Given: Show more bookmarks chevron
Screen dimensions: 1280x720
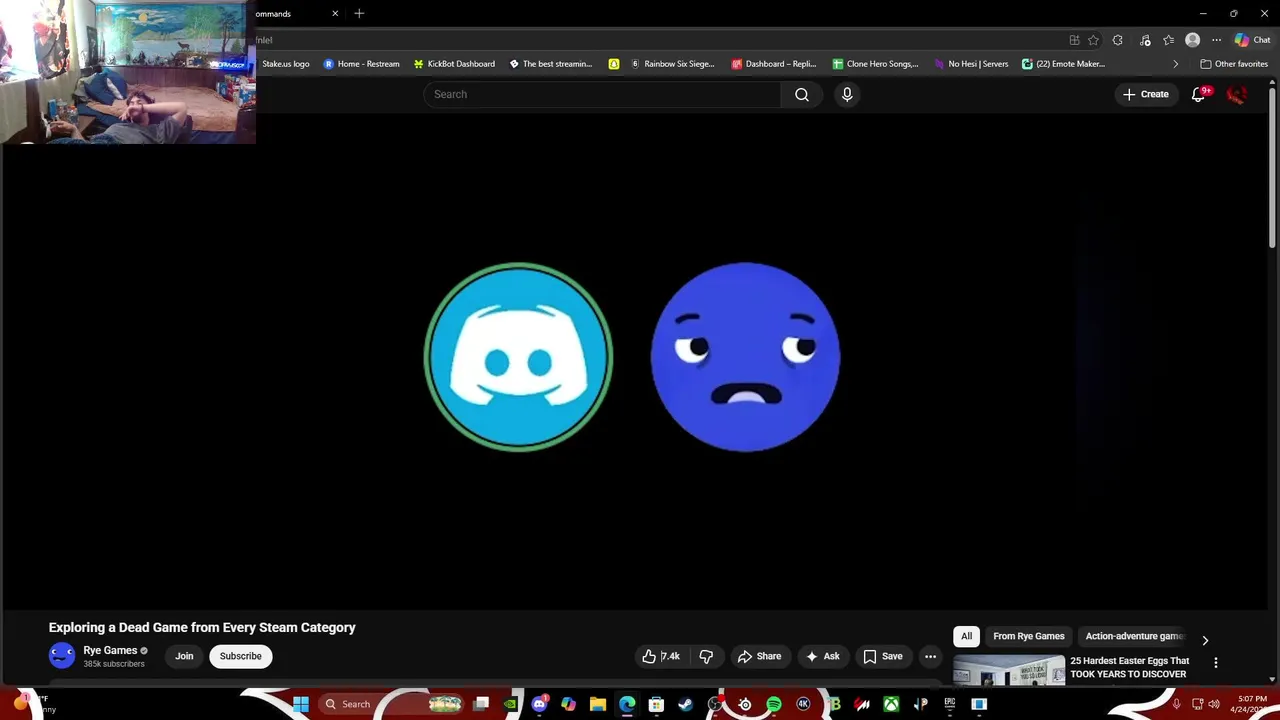Looking at the screenshot, I should click(1175, 64).
